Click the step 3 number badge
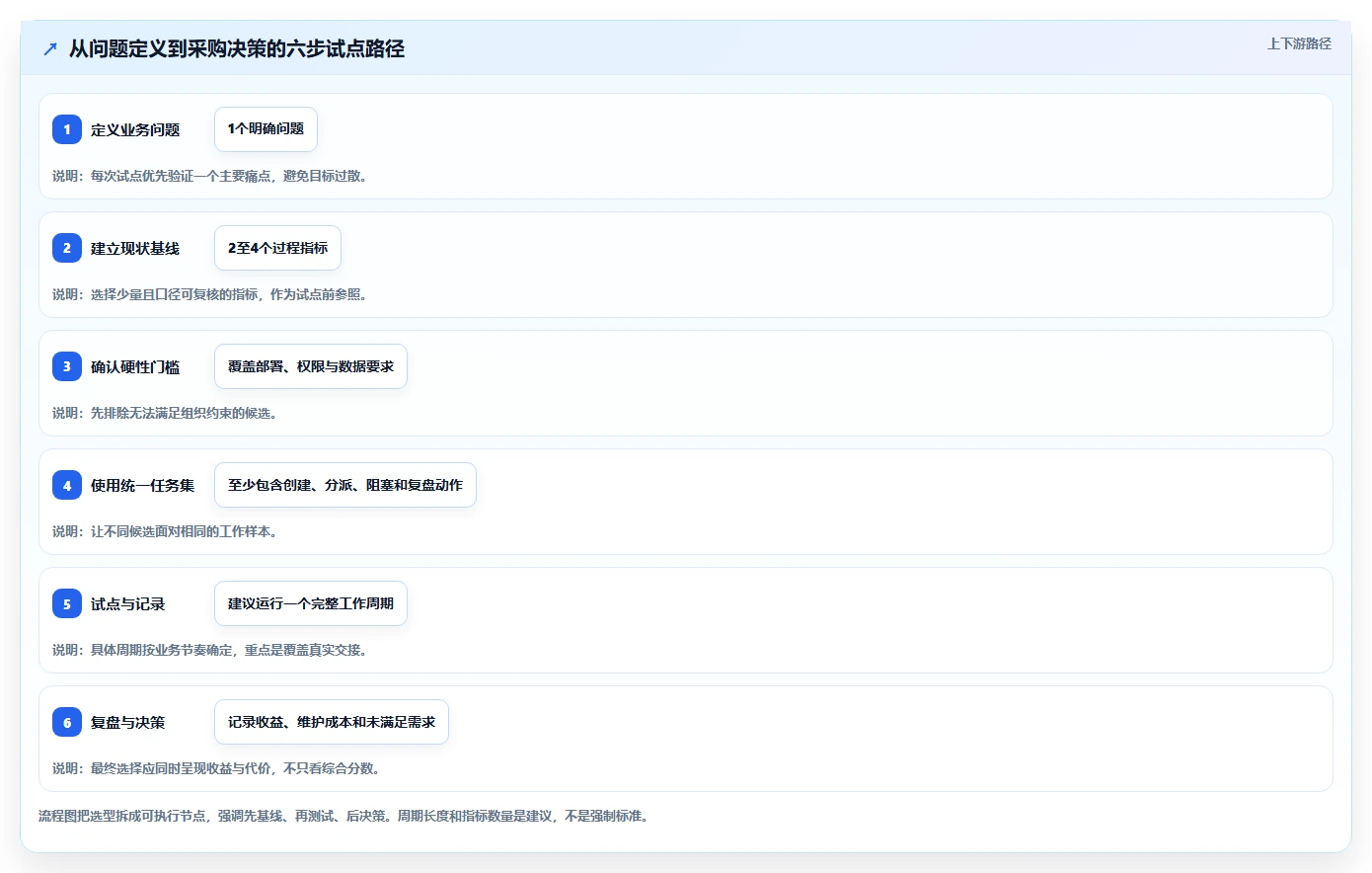The height and width of the screenshot is (873, 1372). click(x=67, y=366)
